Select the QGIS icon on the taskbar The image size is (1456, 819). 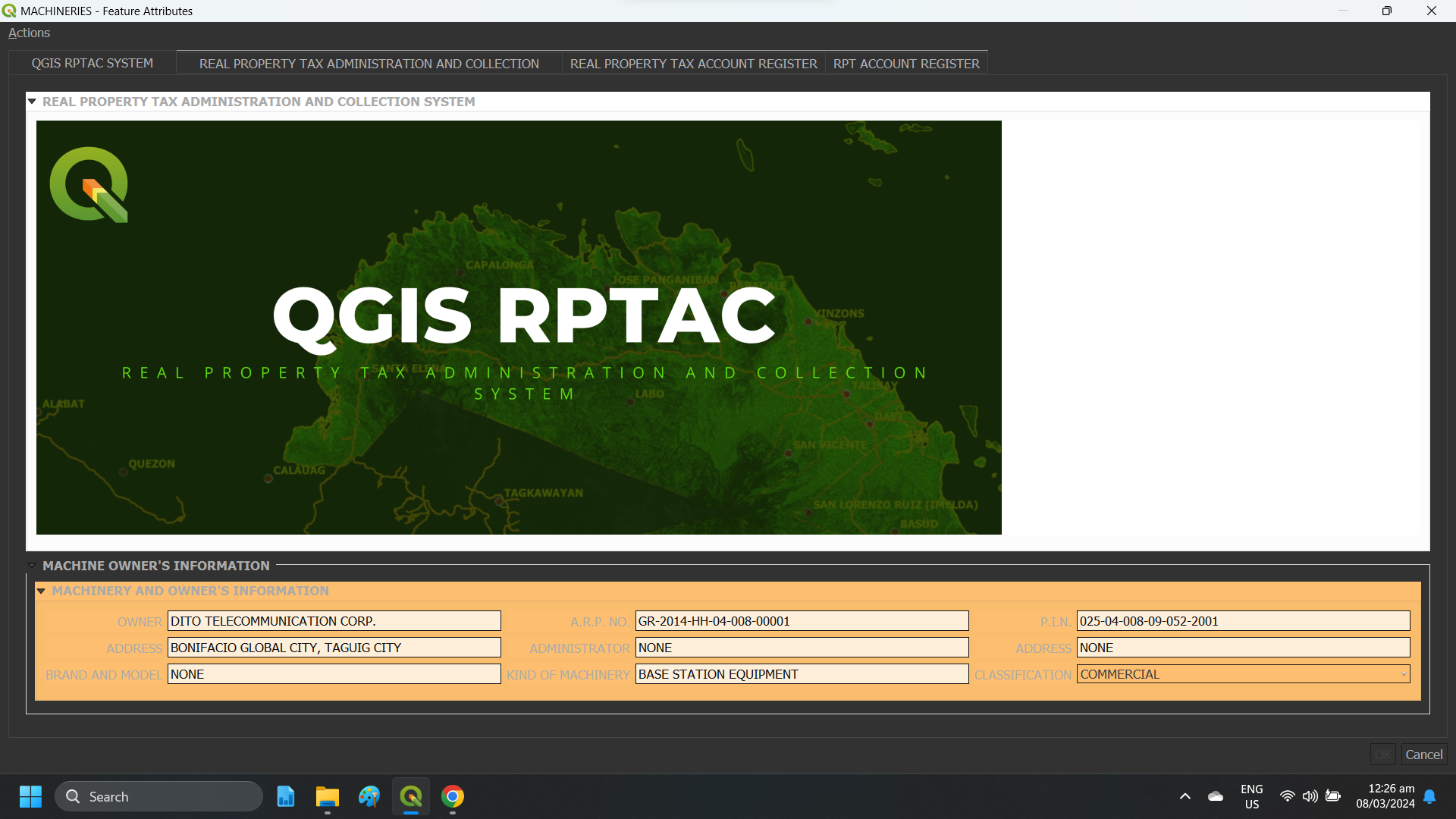click(x=411, y=796)
